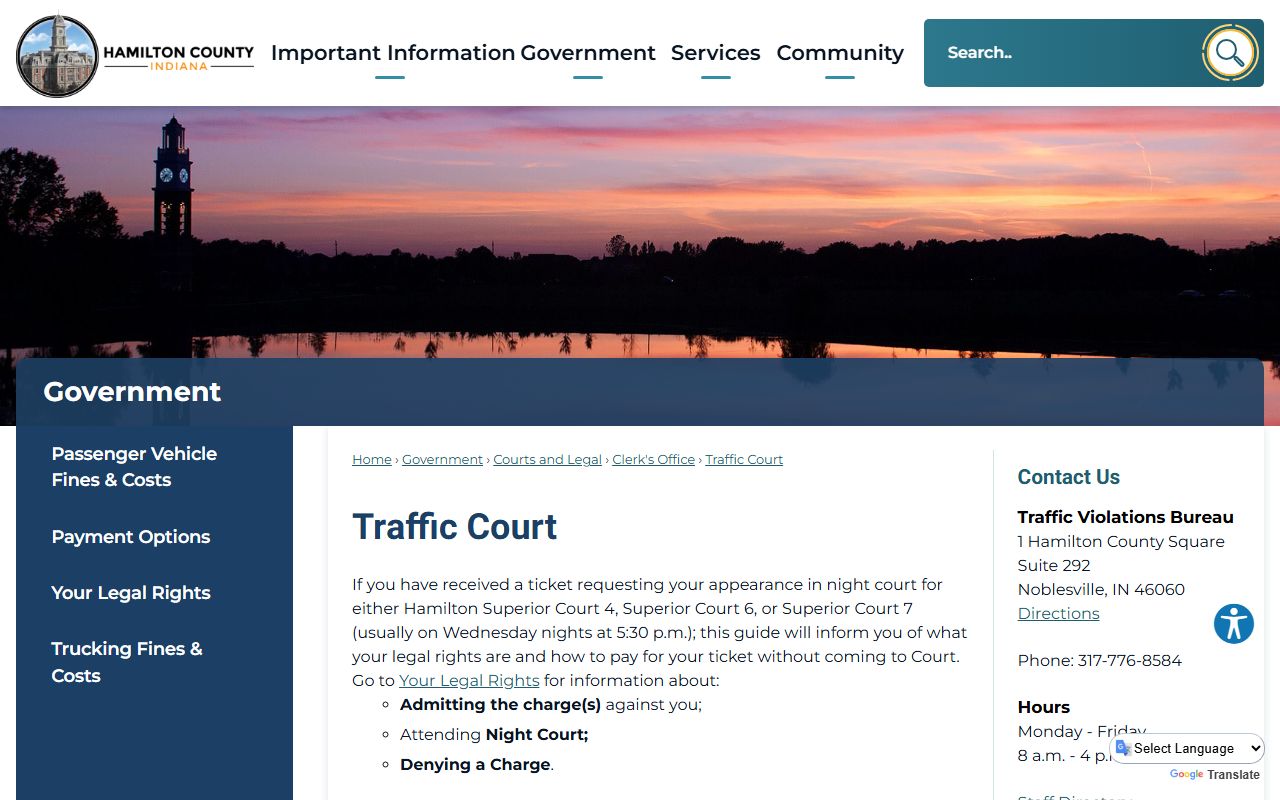
Task: Click the magnifying glass search icon
Action: pos(1230,53)
